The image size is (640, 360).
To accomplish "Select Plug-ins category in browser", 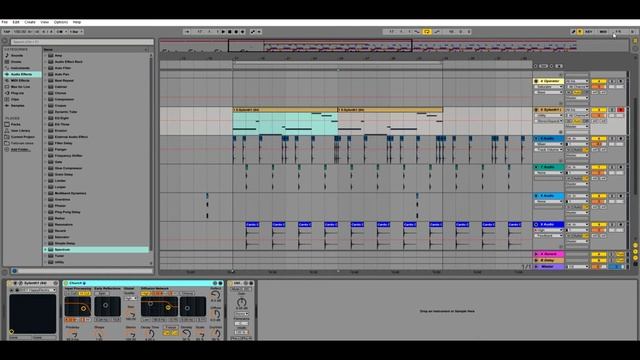I will tap(17, 93).
